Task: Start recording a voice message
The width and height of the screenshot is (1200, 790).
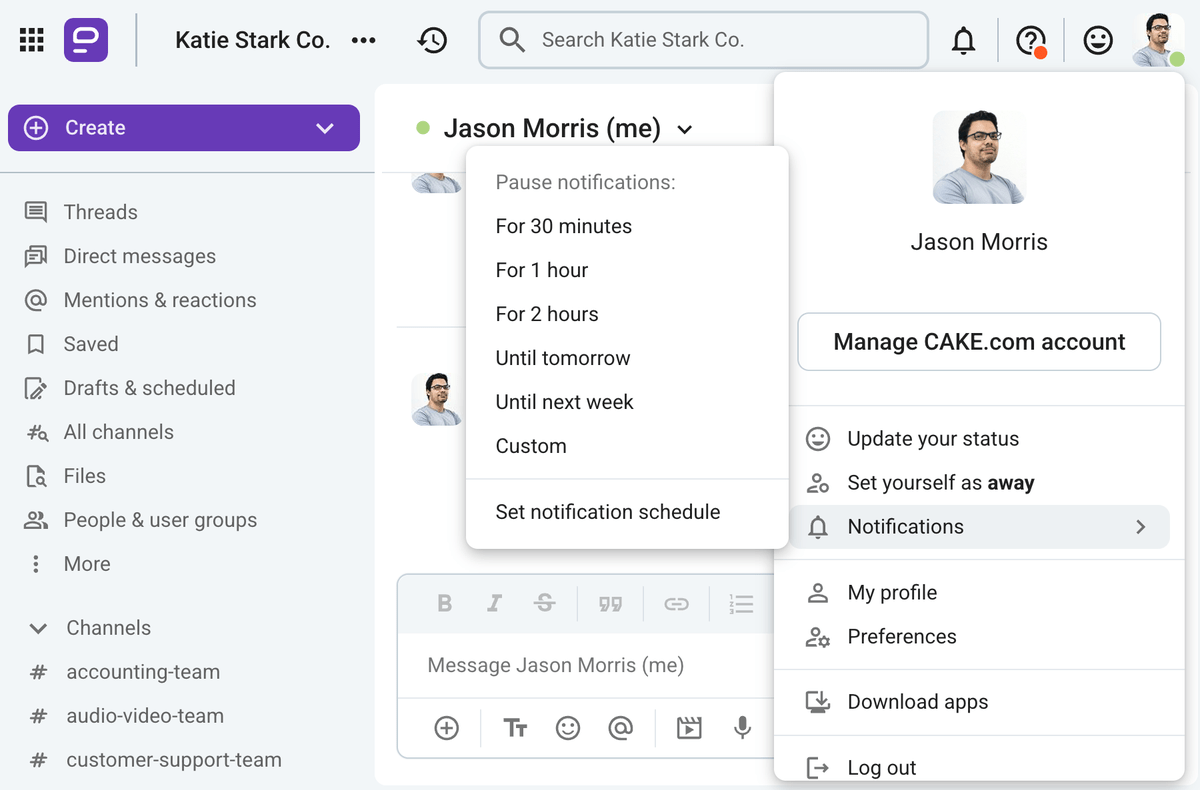Action: tap(742, 728)
